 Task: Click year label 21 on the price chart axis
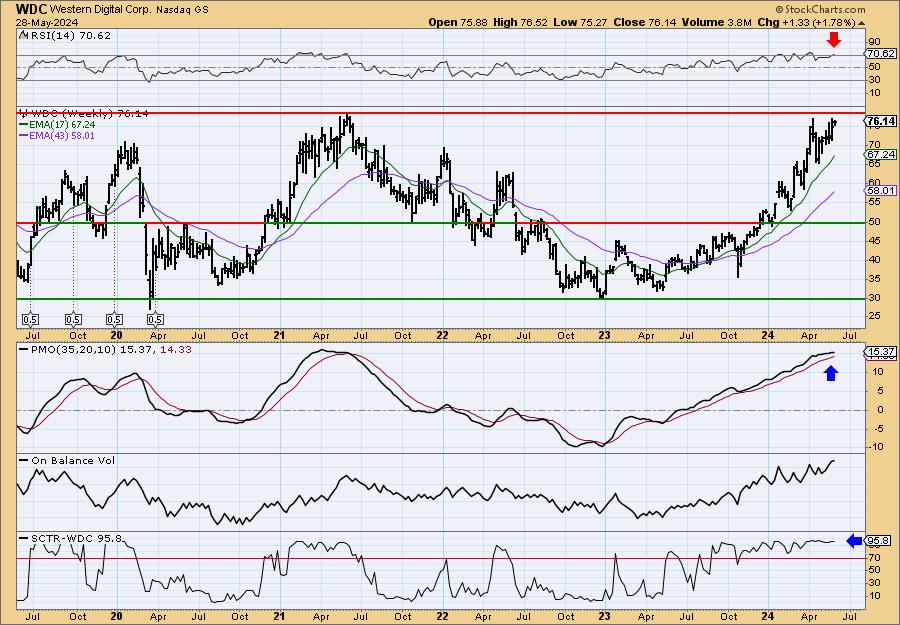tap(280, 335)
